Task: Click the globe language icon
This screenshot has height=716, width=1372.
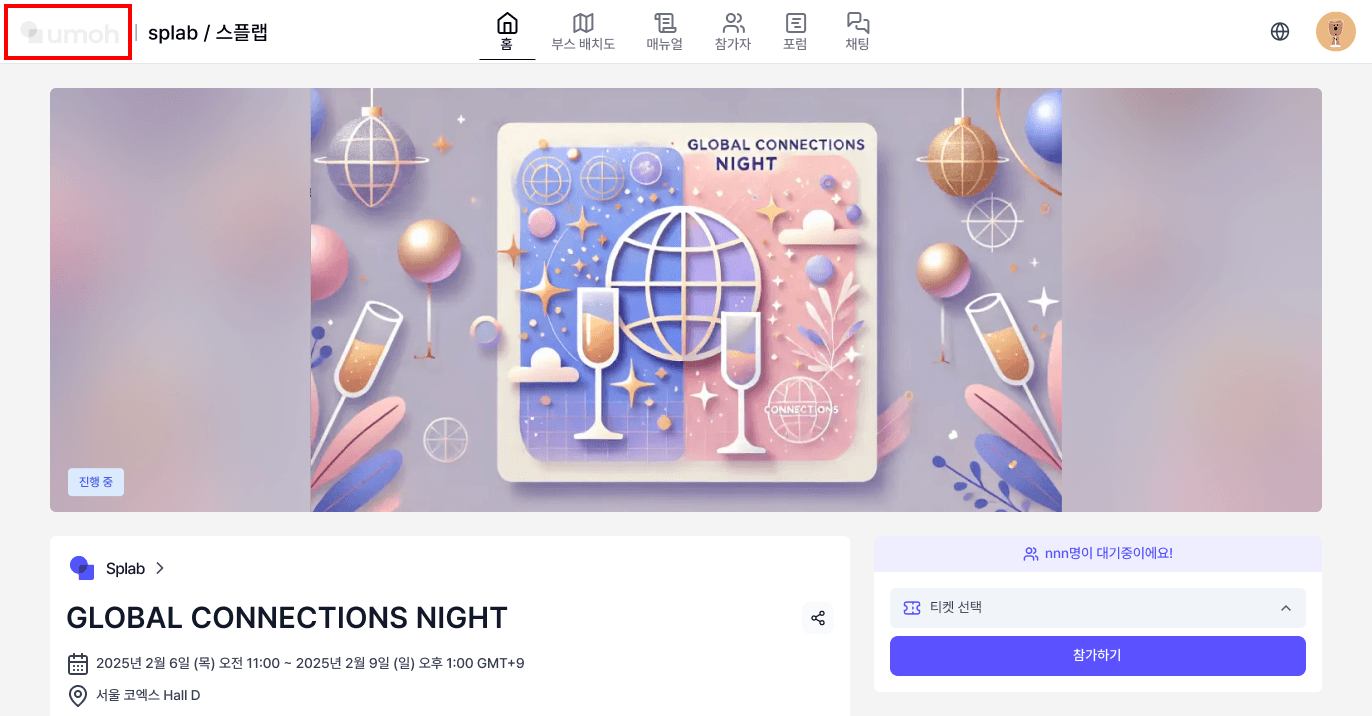Action: click(1280, 31)
